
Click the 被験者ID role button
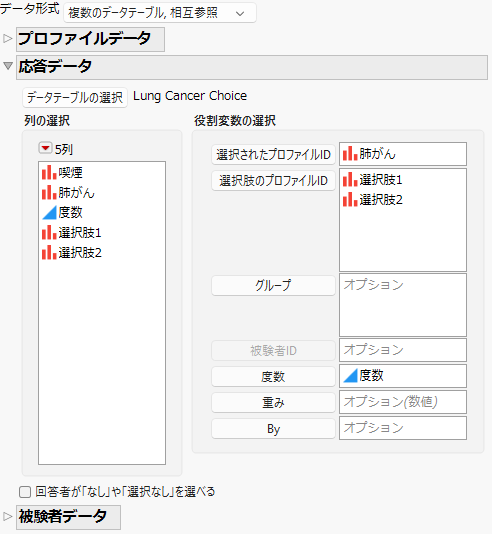pos(273,350)
